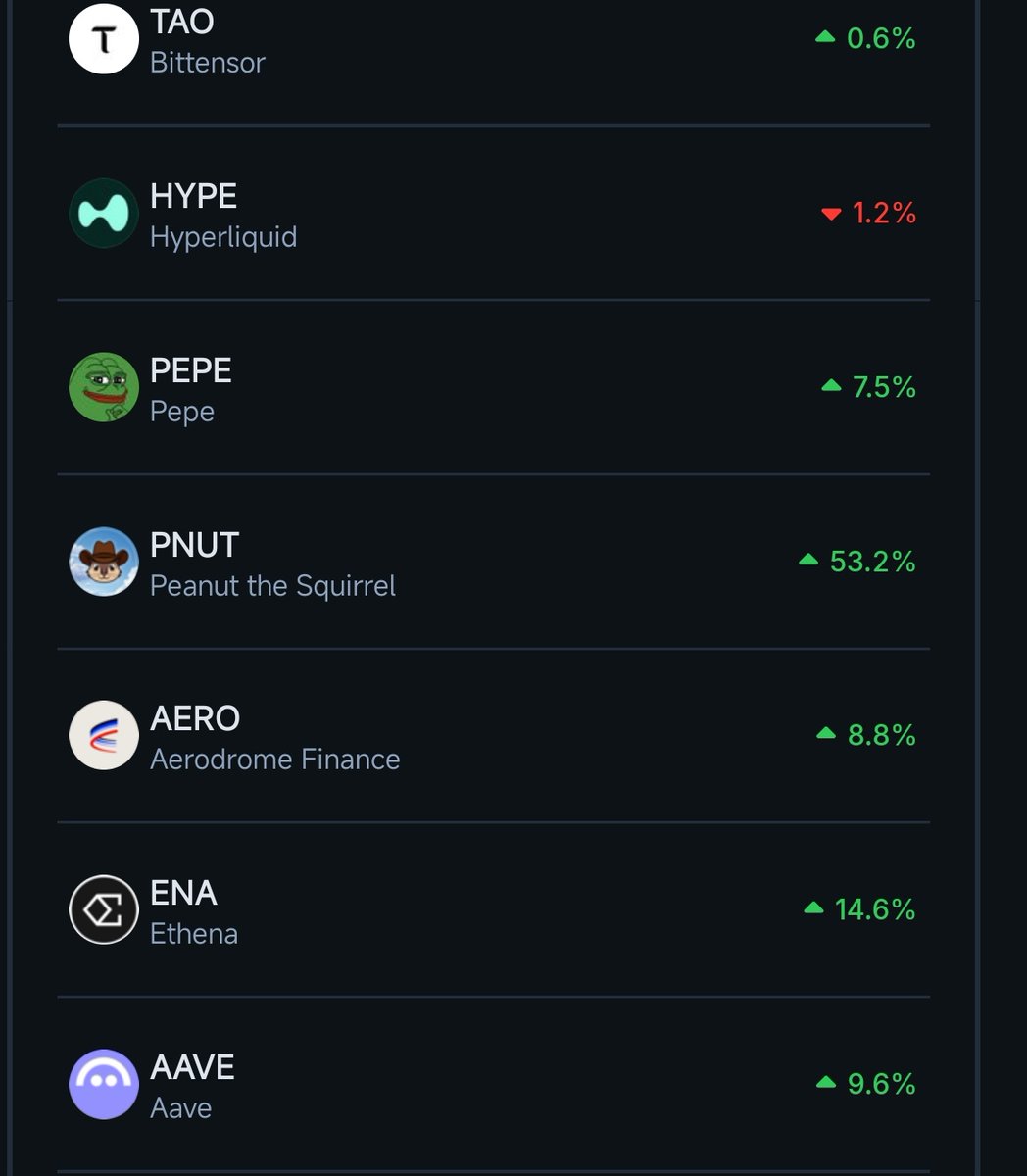Click the Peanut the Squirrel name text

point(272,586)
